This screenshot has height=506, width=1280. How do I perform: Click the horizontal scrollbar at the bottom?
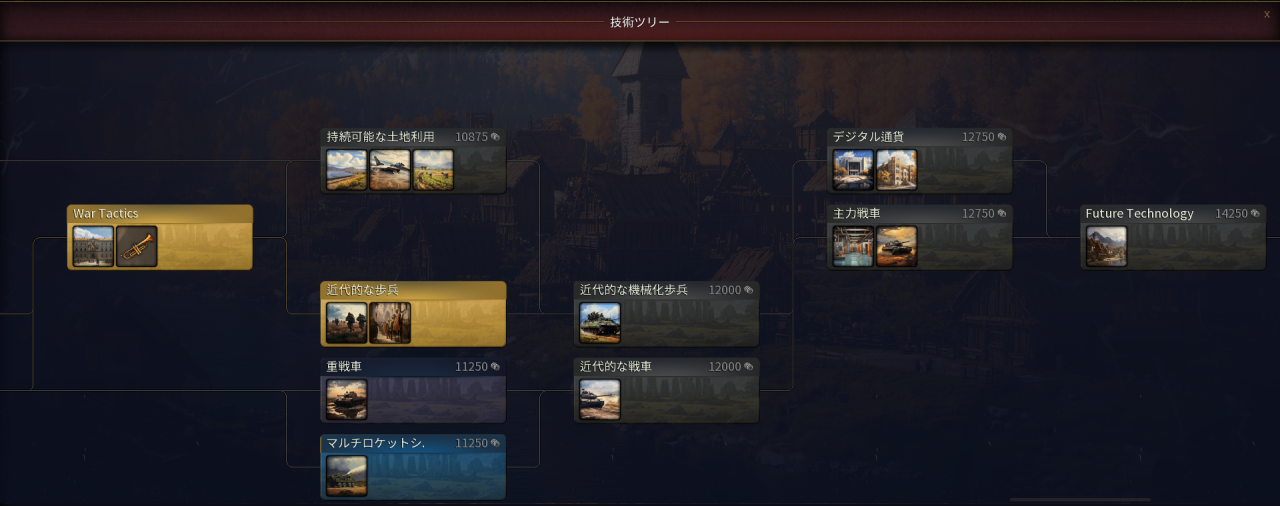(1080, 499)
